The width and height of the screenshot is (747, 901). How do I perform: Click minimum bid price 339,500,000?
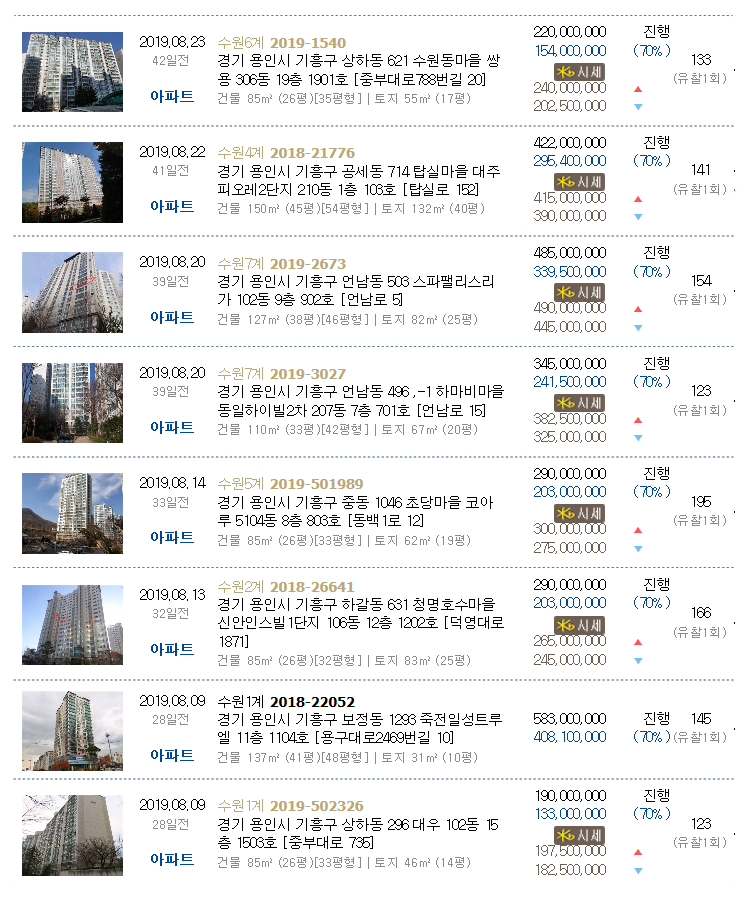pos(569,272)
